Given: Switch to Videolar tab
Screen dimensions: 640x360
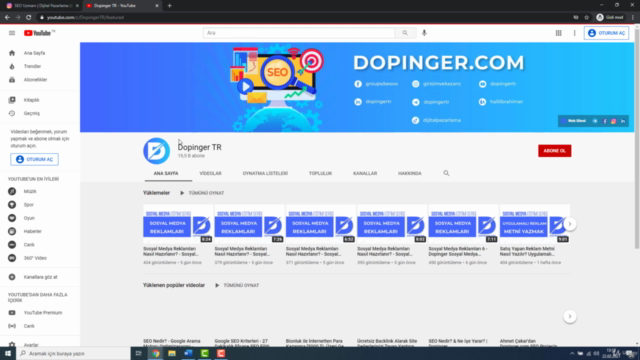Looking at the screenshot, I should pos(210,173).
